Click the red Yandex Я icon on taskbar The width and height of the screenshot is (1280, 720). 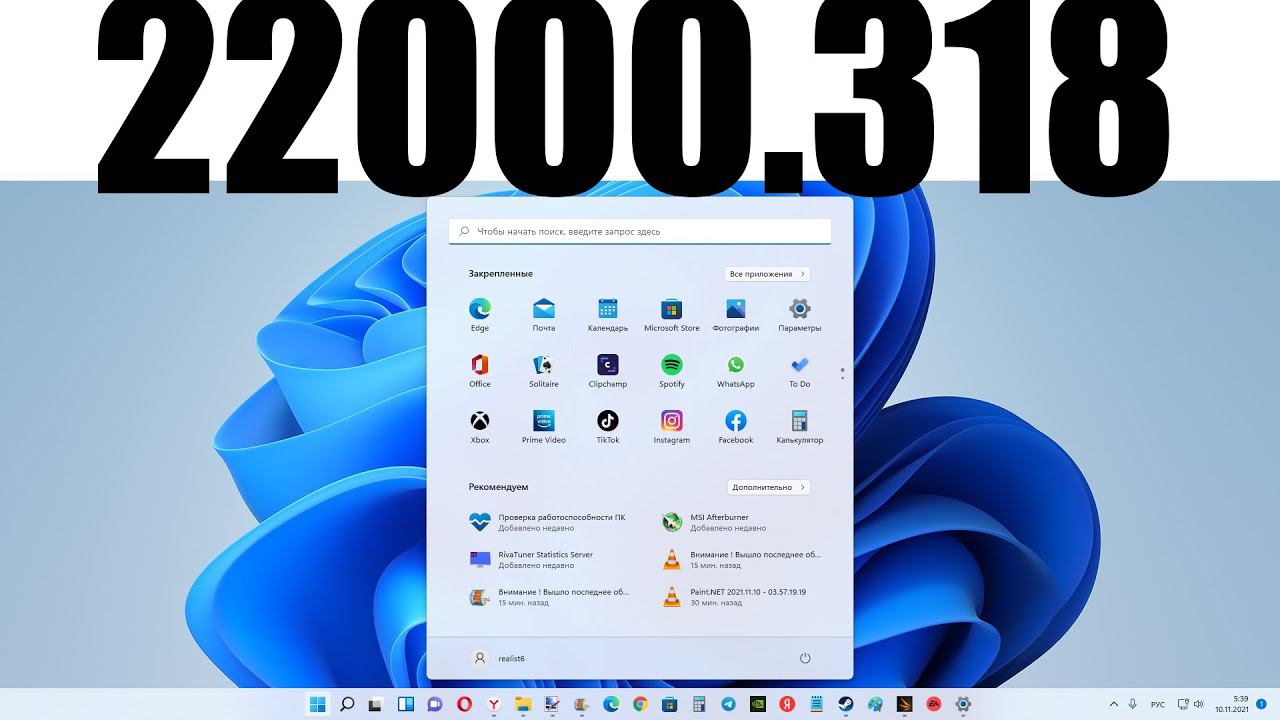tap(787, 704)
